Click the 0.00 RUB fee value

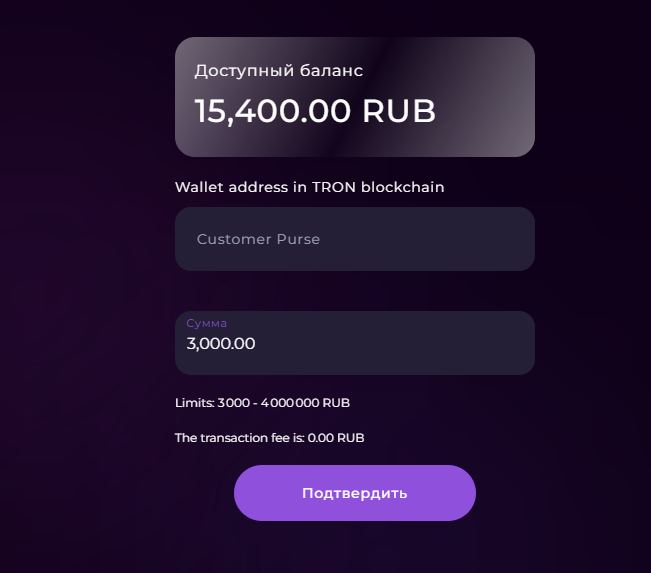point(336,438)
